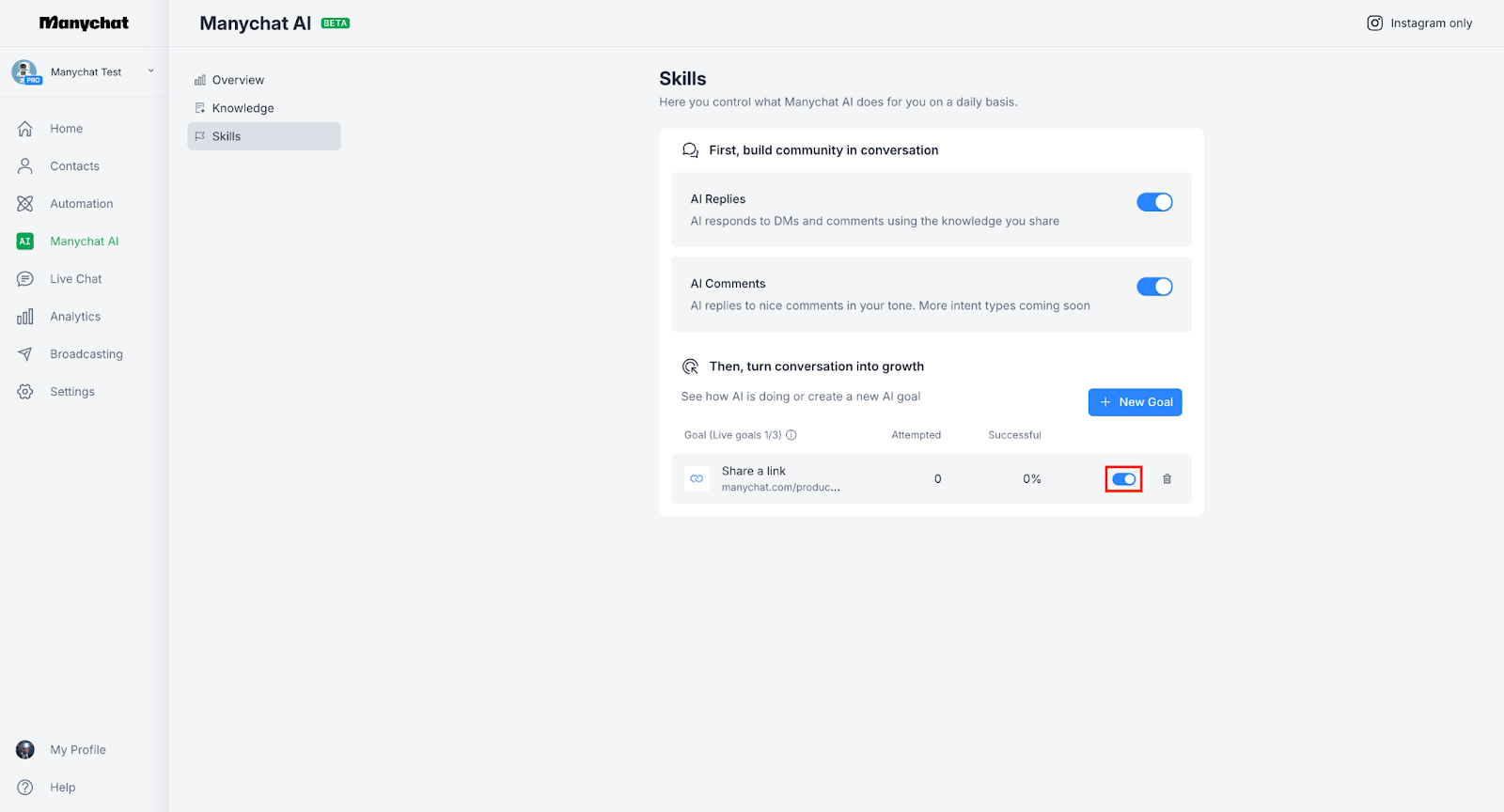Click the Settings gear icon

[25, 392]
